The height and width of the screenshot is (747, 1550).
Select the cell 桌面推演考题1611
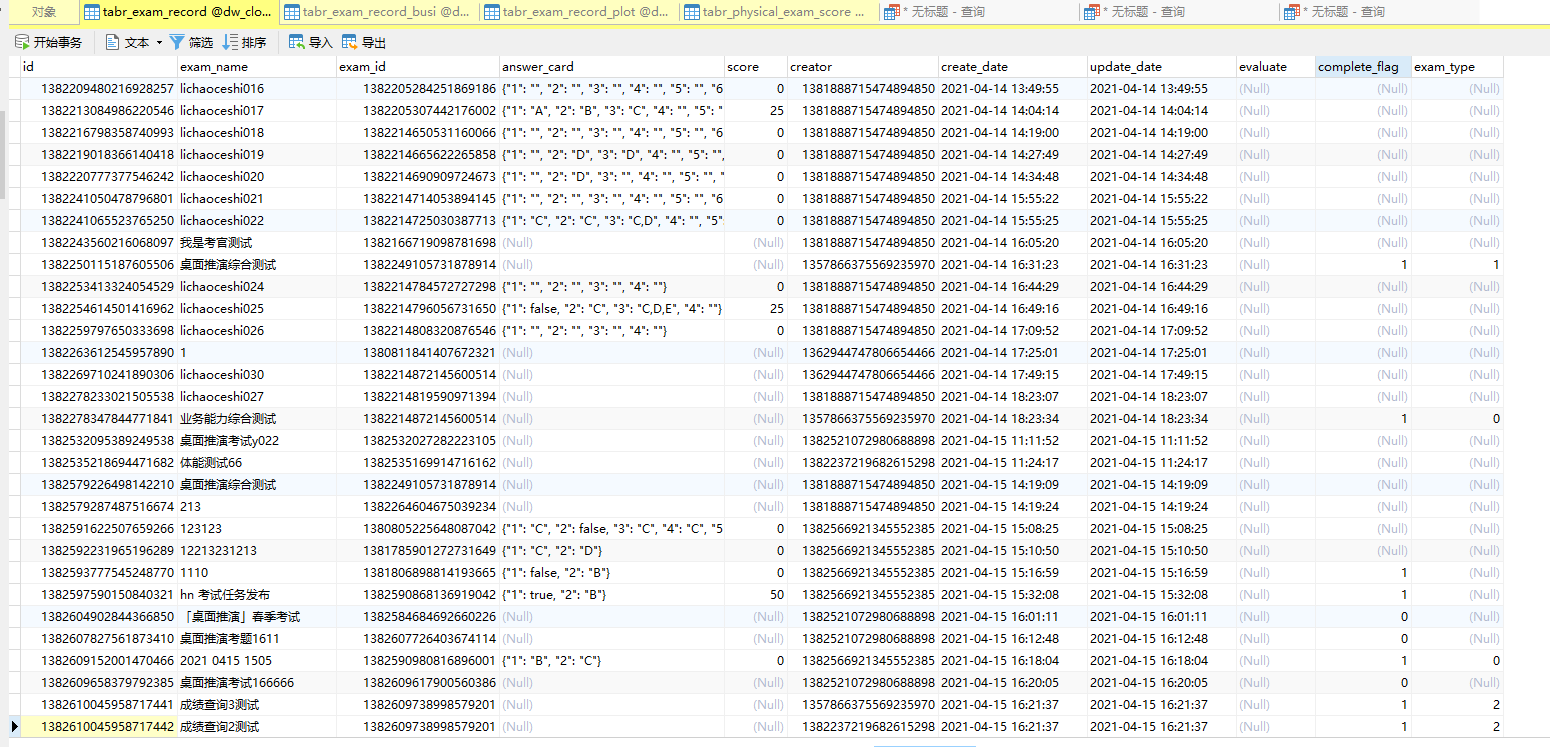257,638
